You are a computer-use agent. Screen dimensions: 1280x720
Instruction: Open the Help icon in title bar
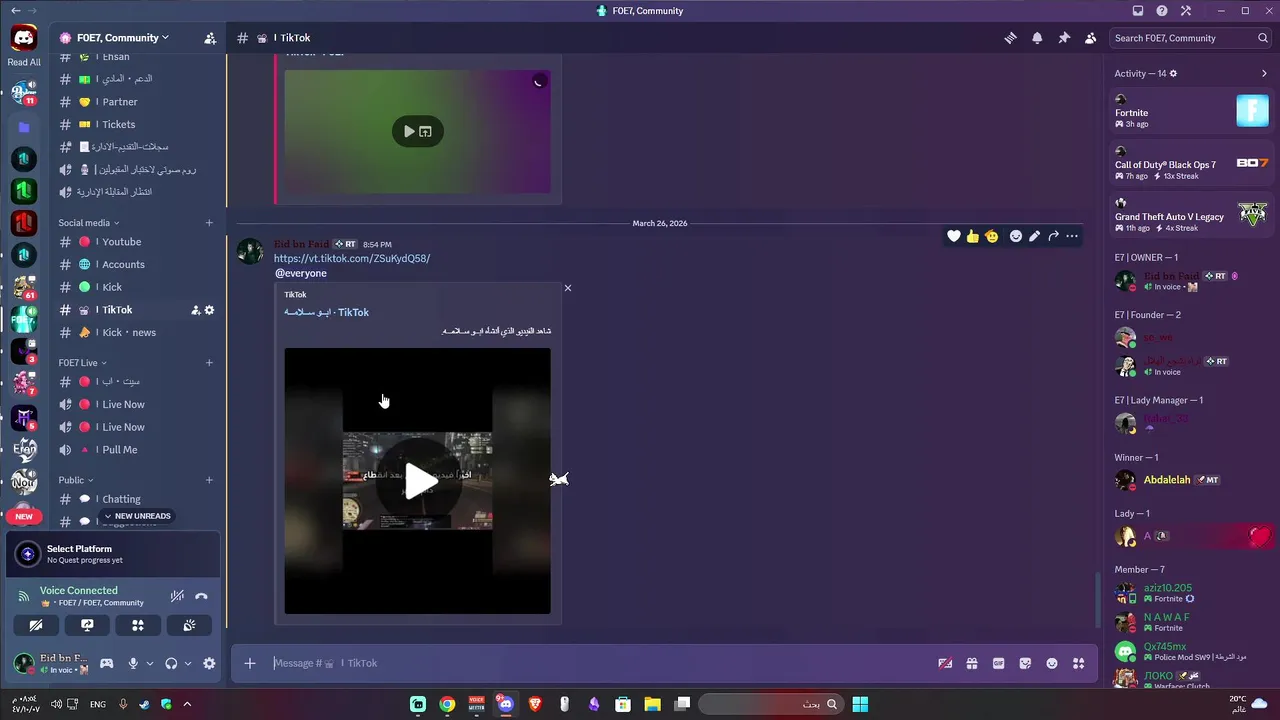pyautogui.click(x=1162, y=11)
